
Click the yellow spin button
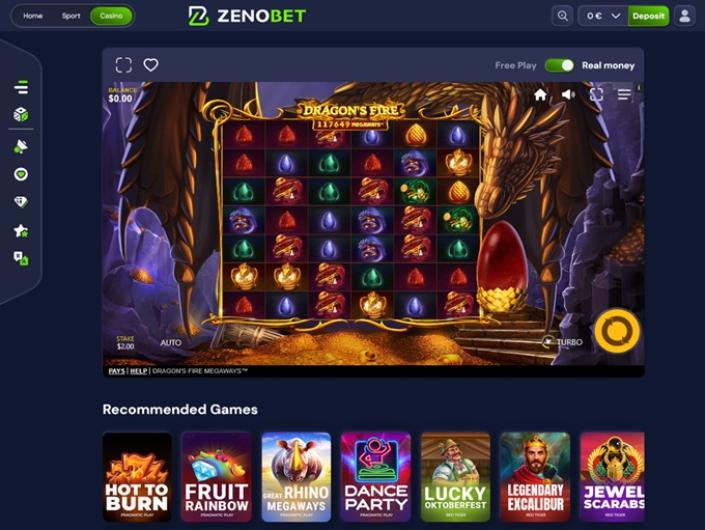[x=617, y=331]
